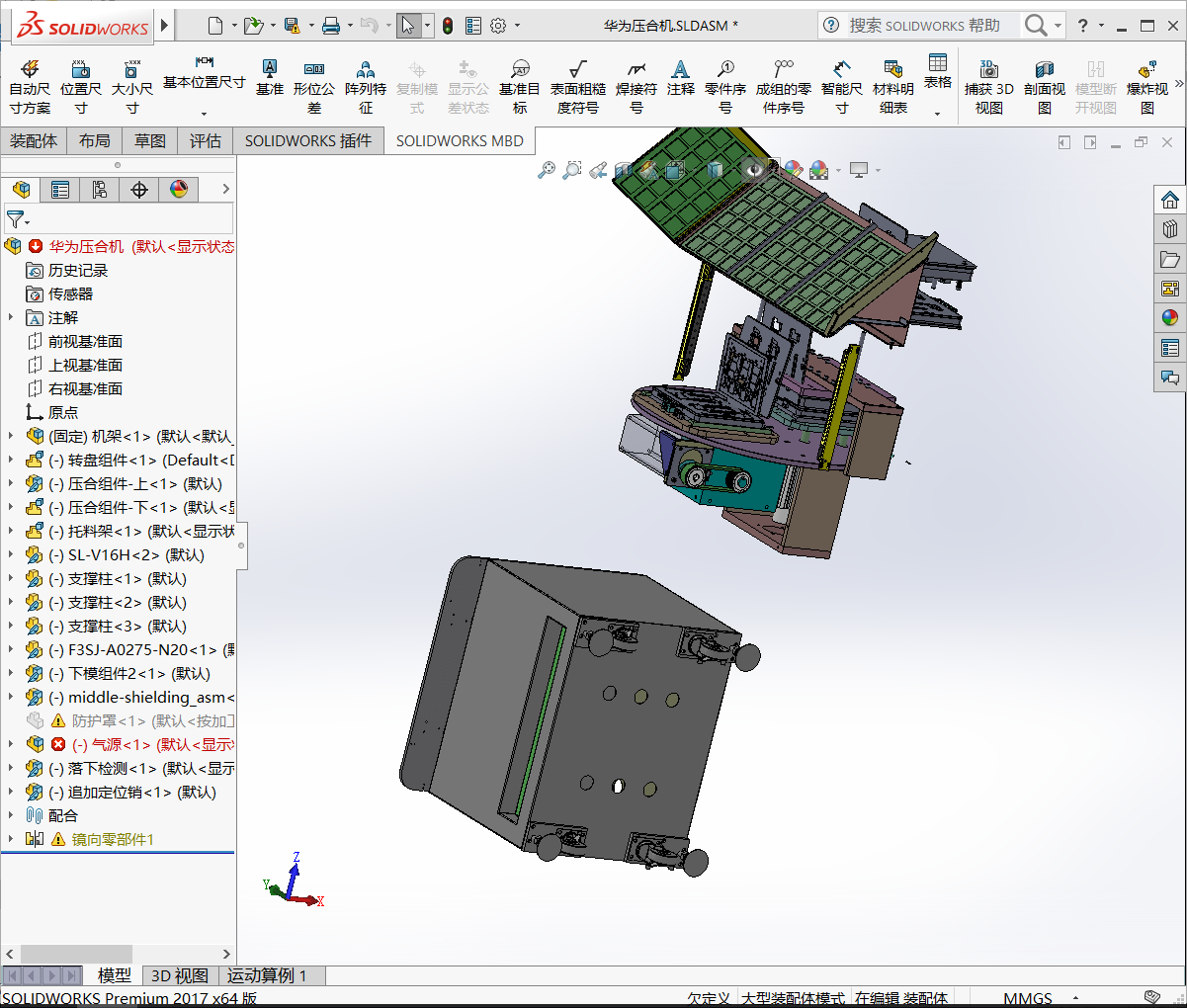Open the SOLIDWORKS 插件 tab

(308, 141)
